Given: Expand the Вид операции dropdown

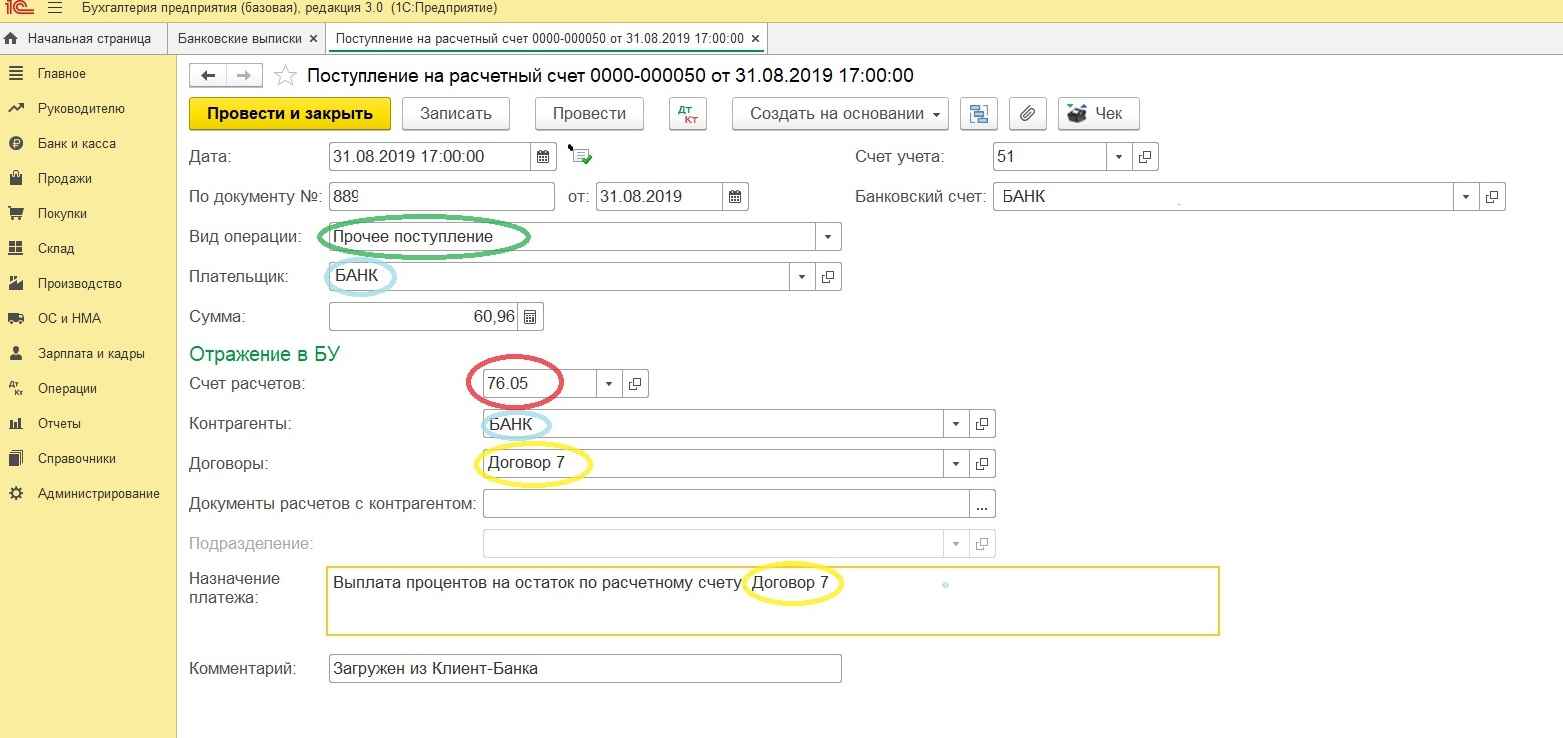Looking at the screenshot, I should click(x=828, y=237).
